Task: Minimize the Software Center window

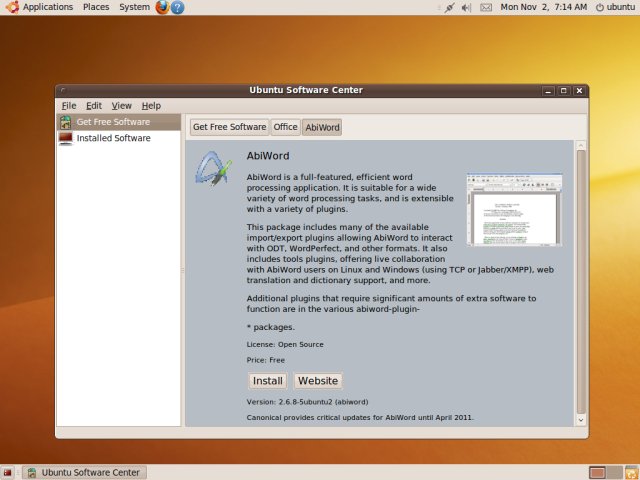Action: (548, 91)
